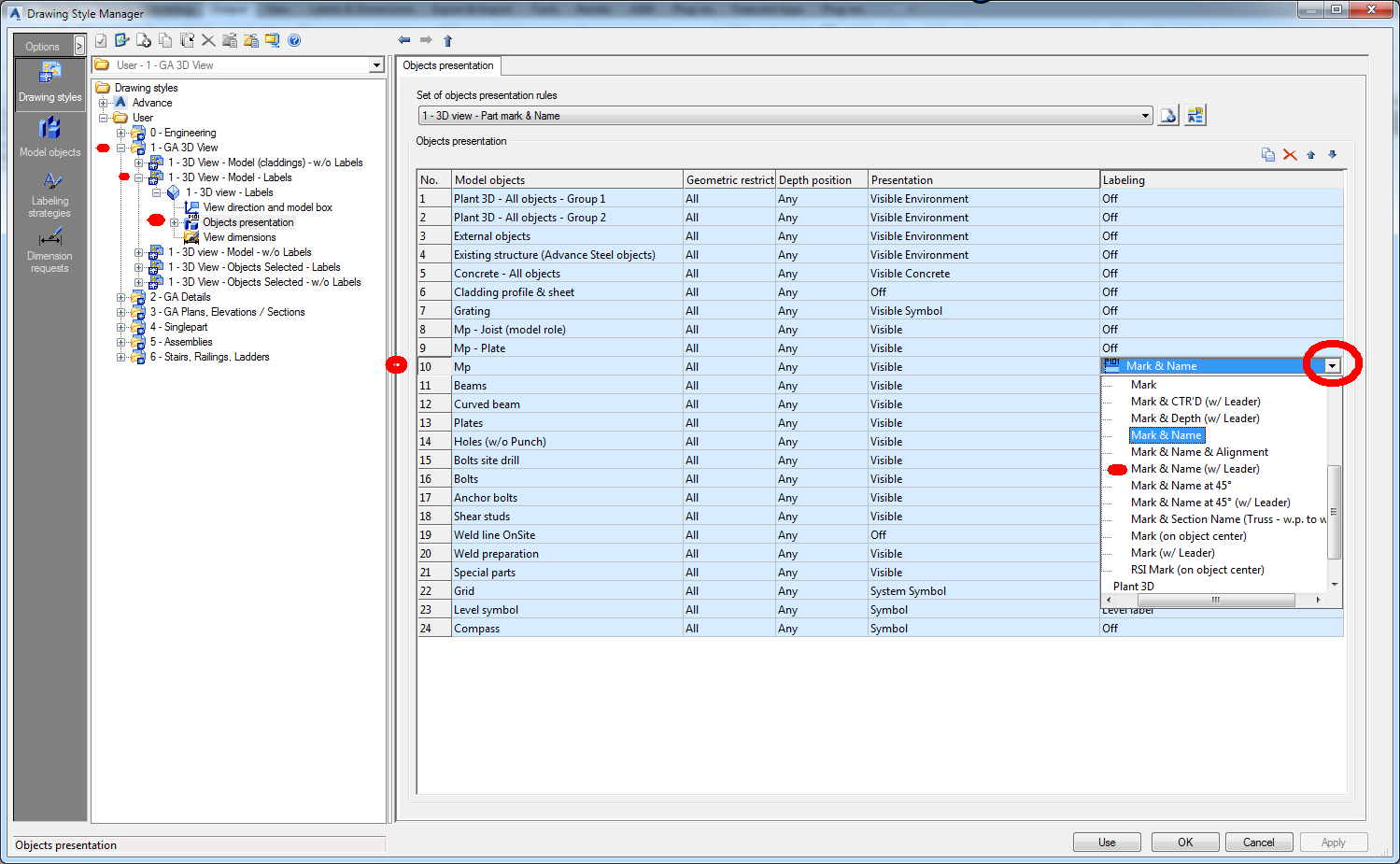Click the copy rule icon above the table
The height and width of the screenshot is (864, 1400).
[1267, 155]
